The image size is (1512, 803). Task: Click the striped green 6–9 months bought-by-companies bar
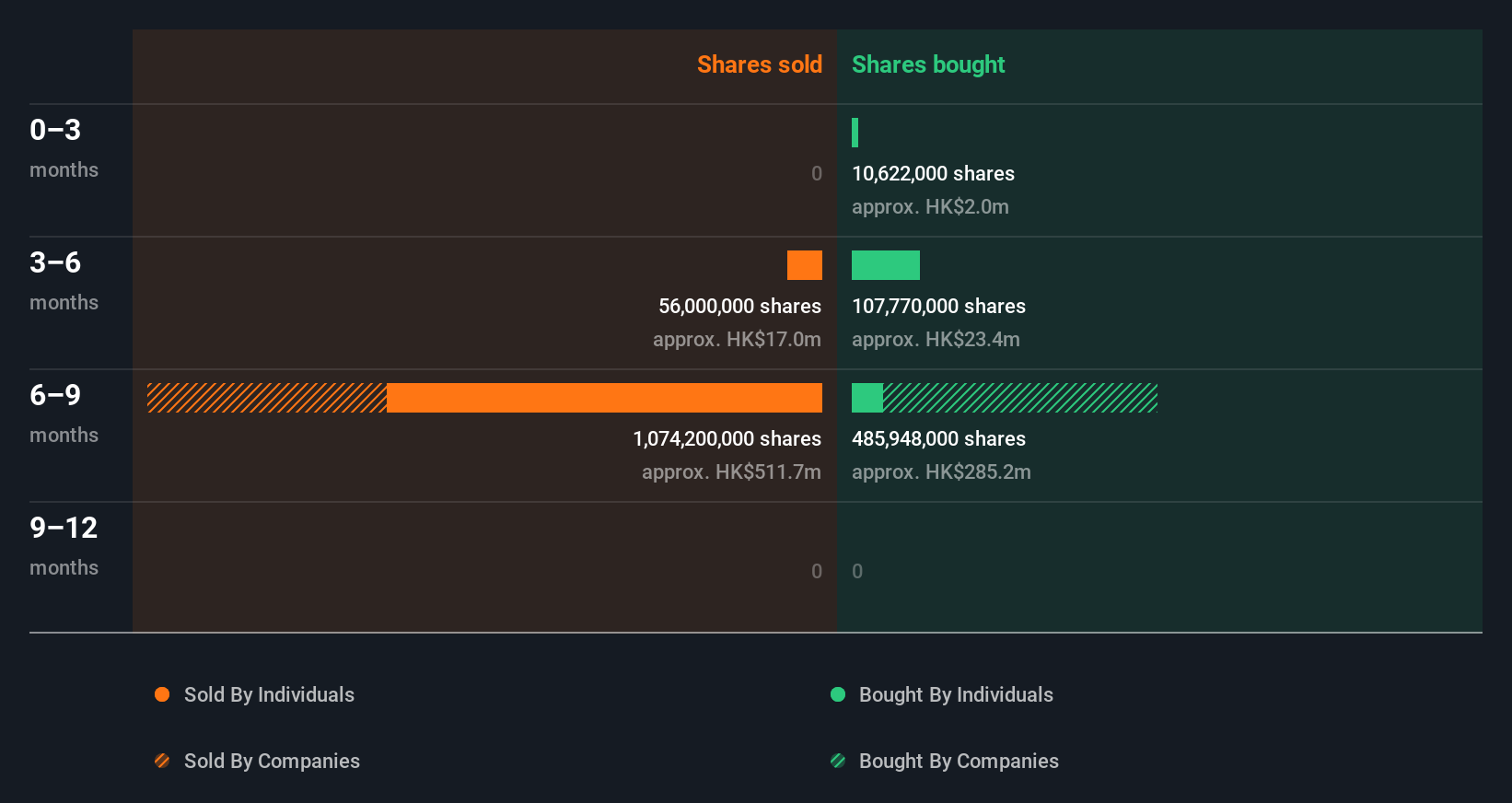1020,398
